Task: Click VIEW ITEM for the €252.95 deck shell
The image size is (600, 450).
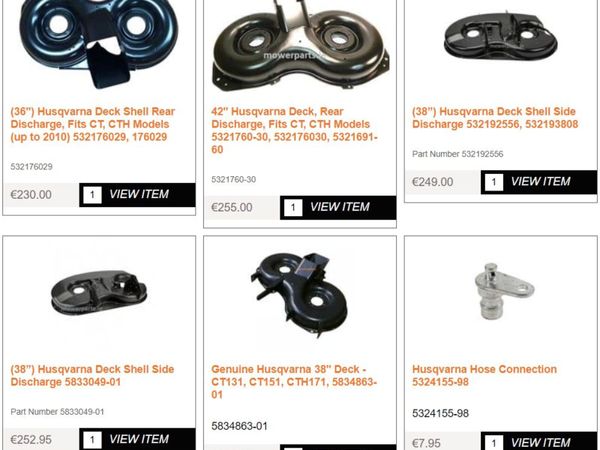Action: (139, 439)
